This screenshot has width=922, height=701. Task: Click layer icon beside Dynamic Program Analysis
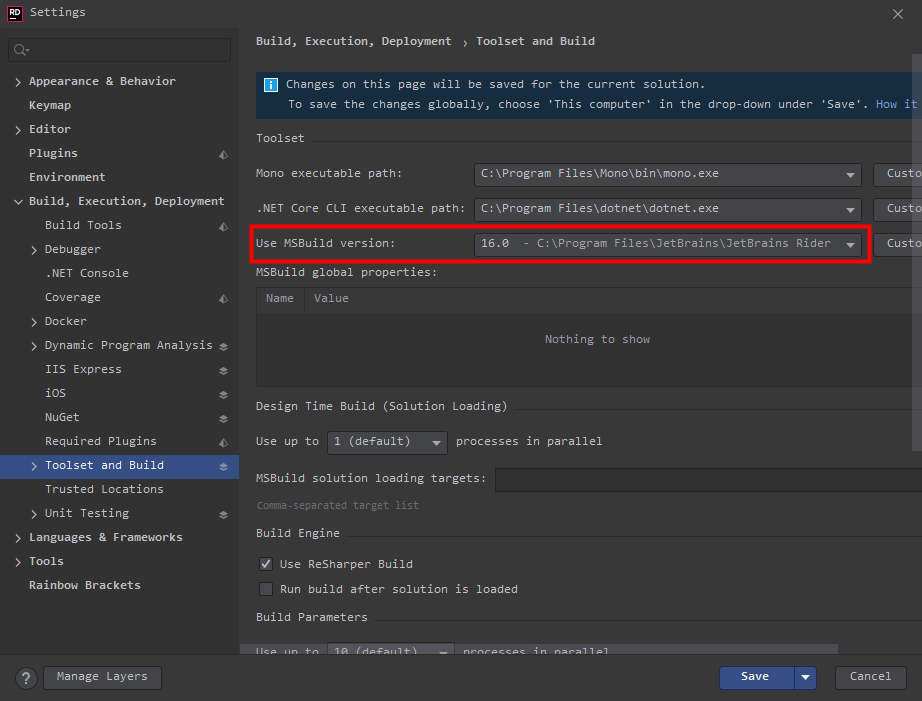223,347
